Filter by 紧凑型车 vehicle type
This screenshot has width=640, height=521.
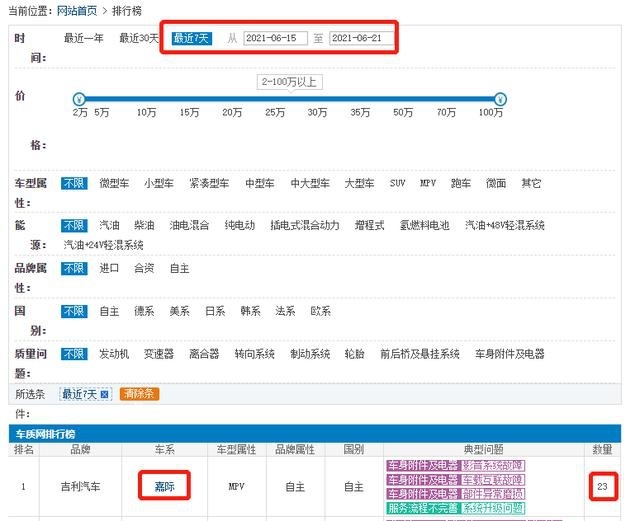(x=209, y=183)
